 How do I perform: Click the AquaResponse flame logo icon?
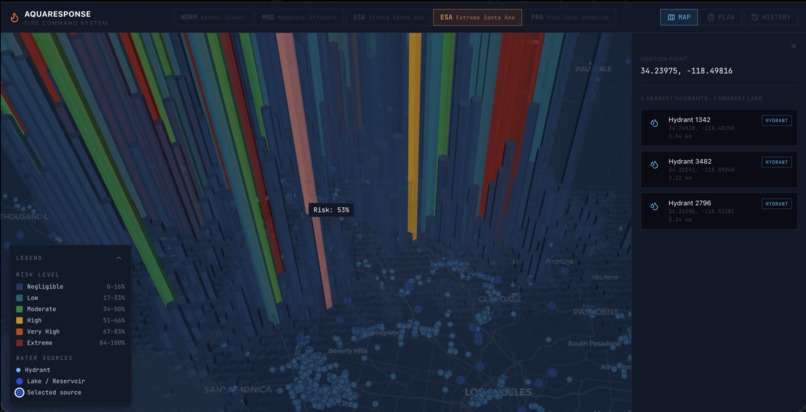pos(14,18)
